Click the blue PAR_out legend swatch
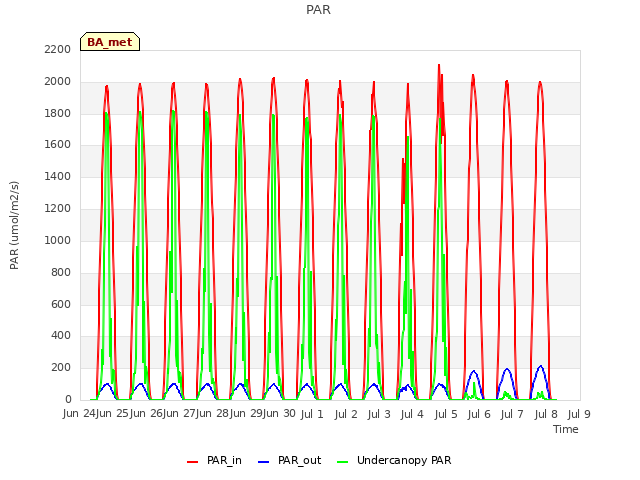 click(x=263, y=462)
